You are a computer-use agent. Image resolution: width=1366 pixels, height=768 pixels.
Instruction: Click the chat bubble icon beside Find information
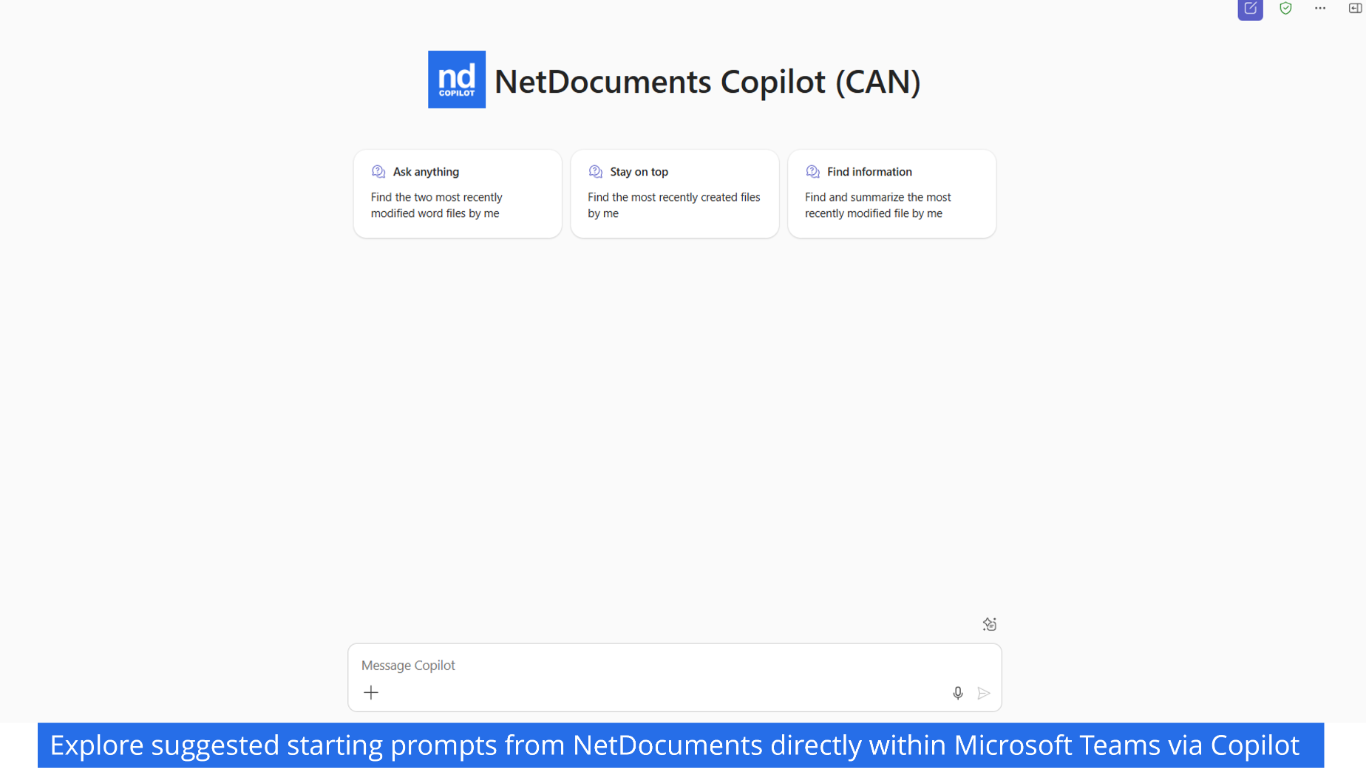pos(812,172)
